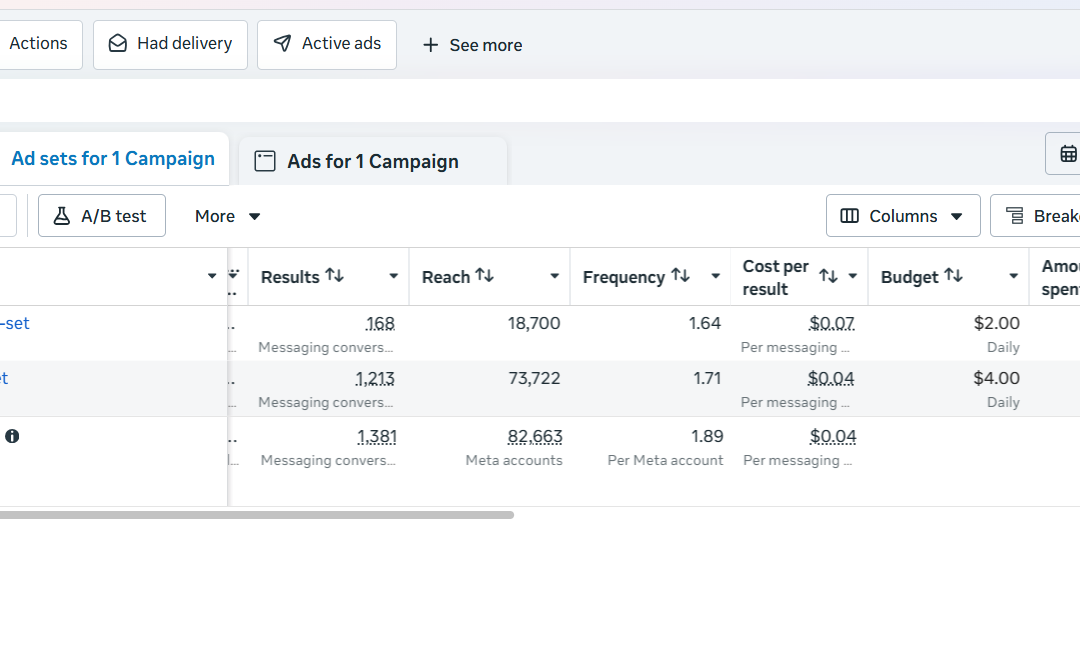Open the calendar date picker icon

1068,154
